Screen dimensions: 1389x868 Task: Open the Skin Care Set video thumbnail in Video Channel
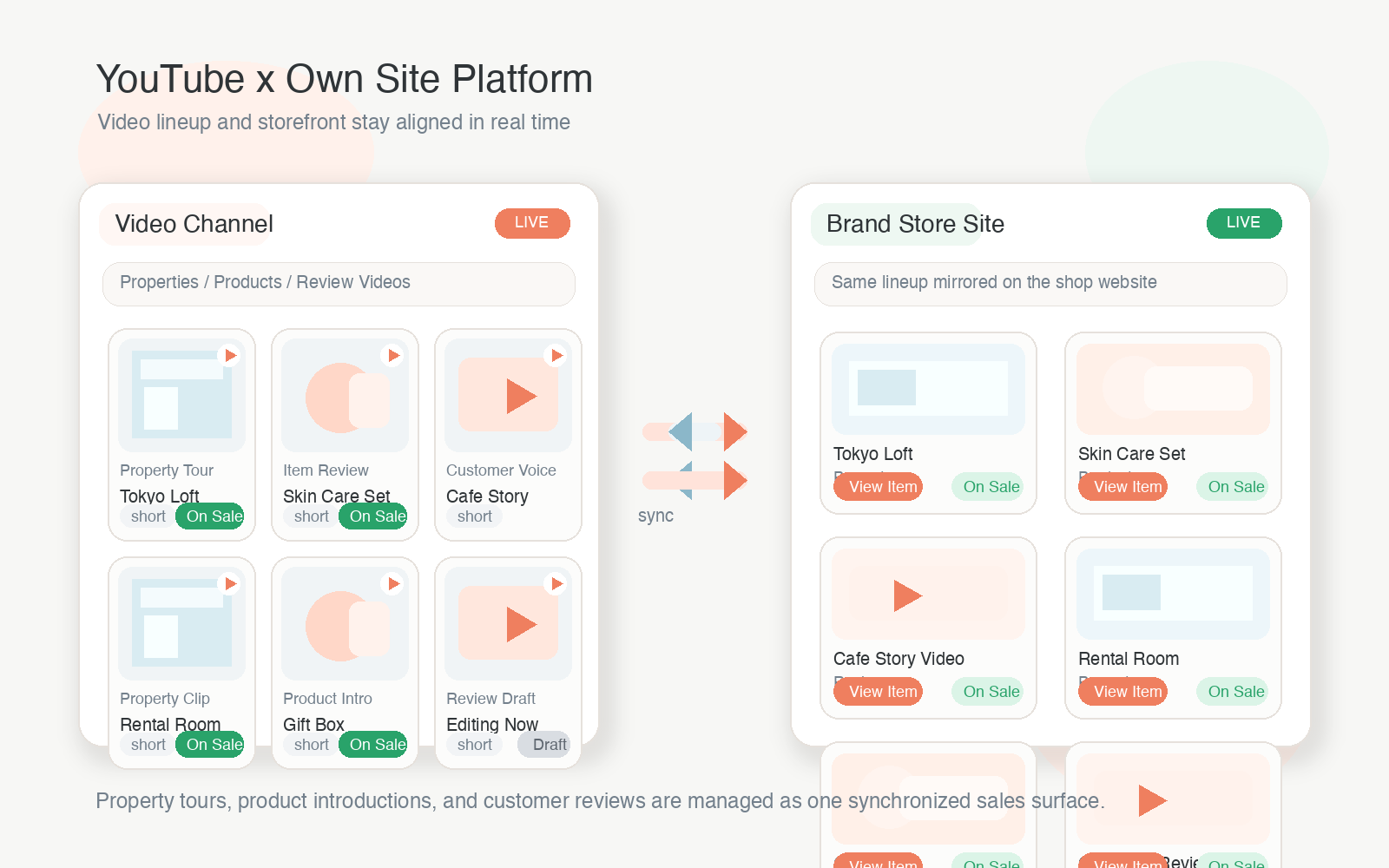click(345, 395)
